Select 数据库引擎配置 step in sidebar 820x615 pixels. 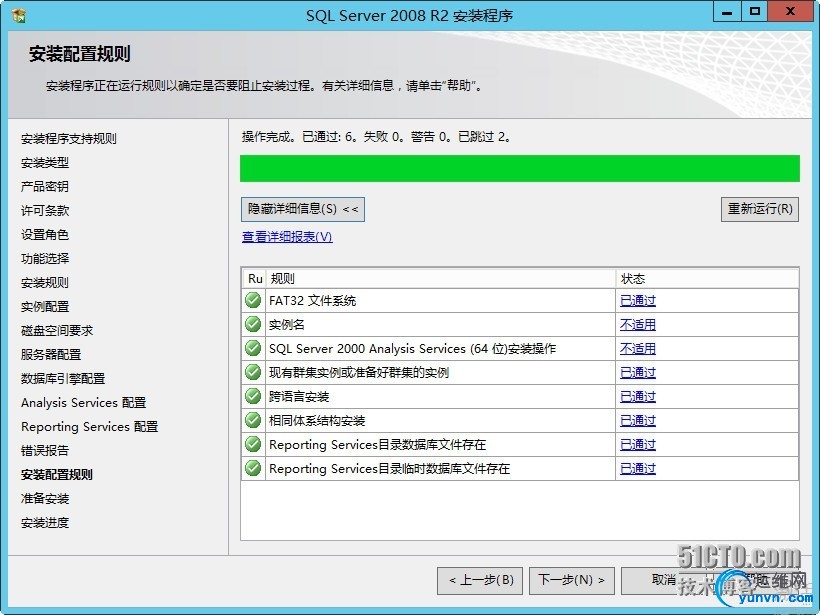pyautogui.click(x=63, y=379)
